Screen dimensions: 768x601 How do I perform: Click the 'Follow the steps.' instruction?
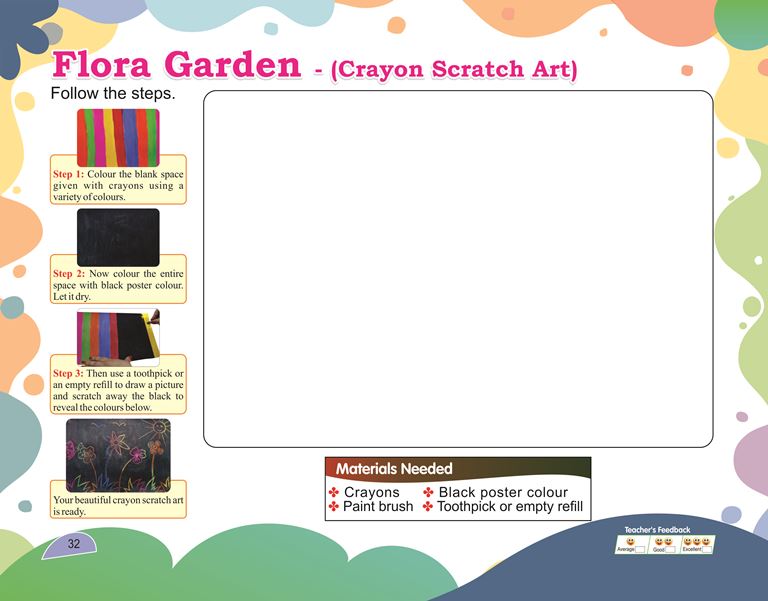tap(113, 93)
